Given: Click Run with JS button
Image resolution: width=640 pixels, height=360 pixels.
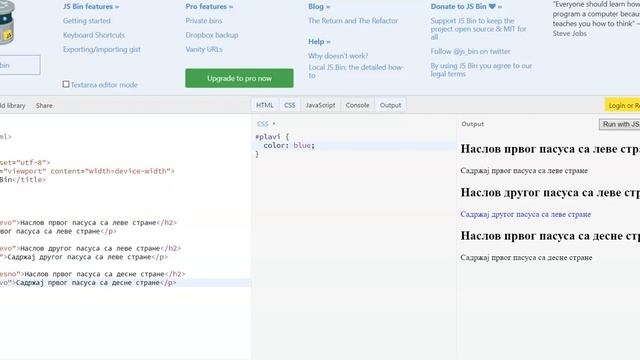Looking at the screenshot, I should coord(620,124).
